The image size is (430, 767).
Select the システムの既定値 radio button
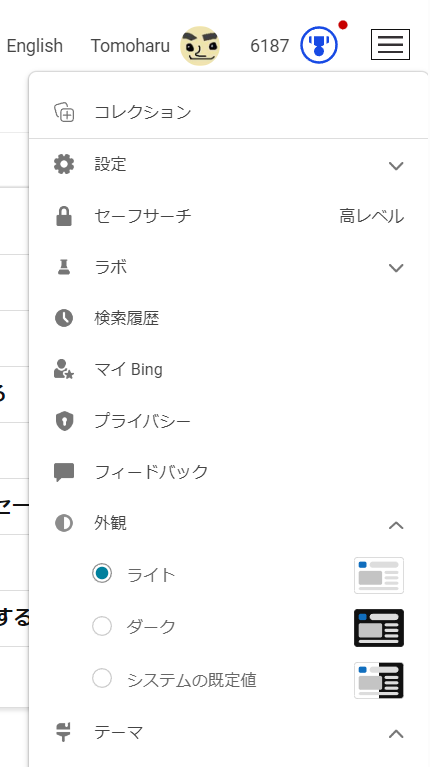click(x=102, y=679)
